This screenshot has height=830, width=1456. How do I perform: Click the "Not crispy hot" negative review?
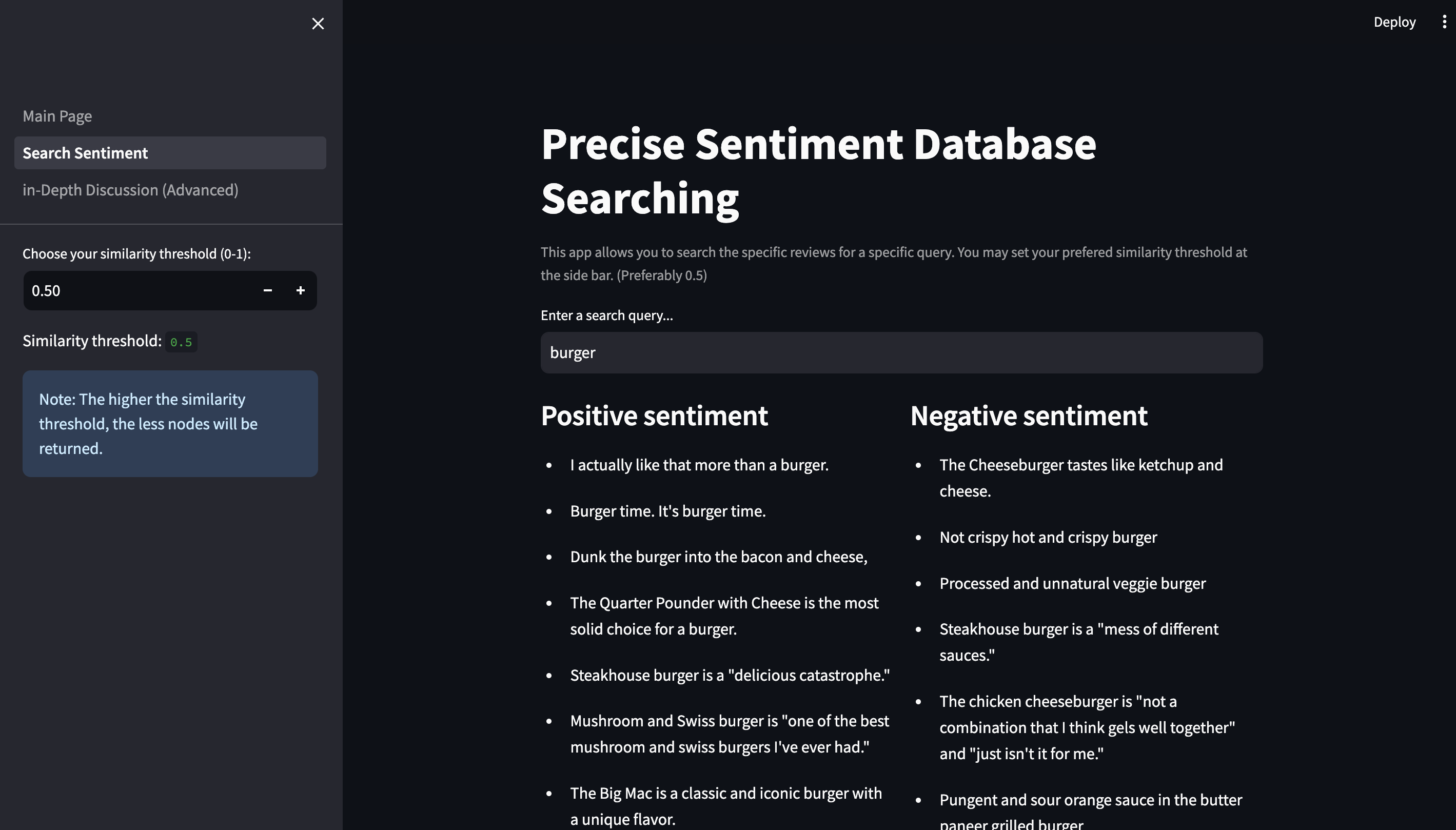click(x=1048, y=537)
